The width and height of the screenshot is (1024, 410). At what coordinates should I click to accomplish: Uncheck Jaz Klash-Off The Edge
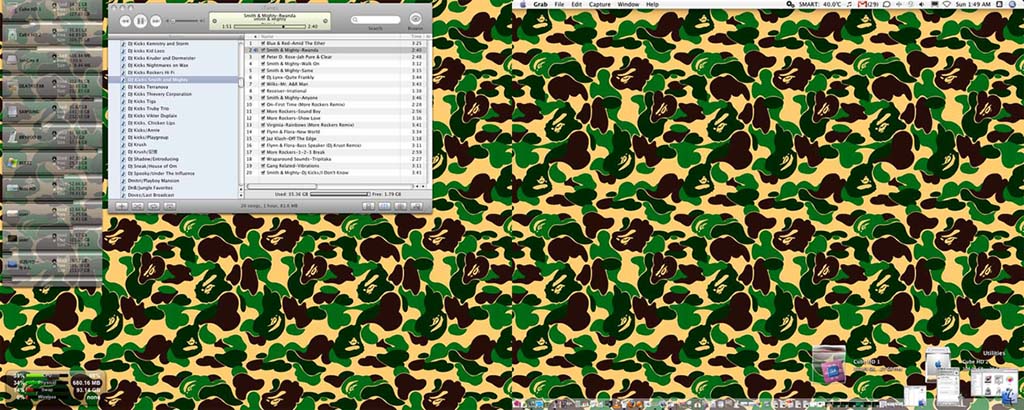[263, 138]
